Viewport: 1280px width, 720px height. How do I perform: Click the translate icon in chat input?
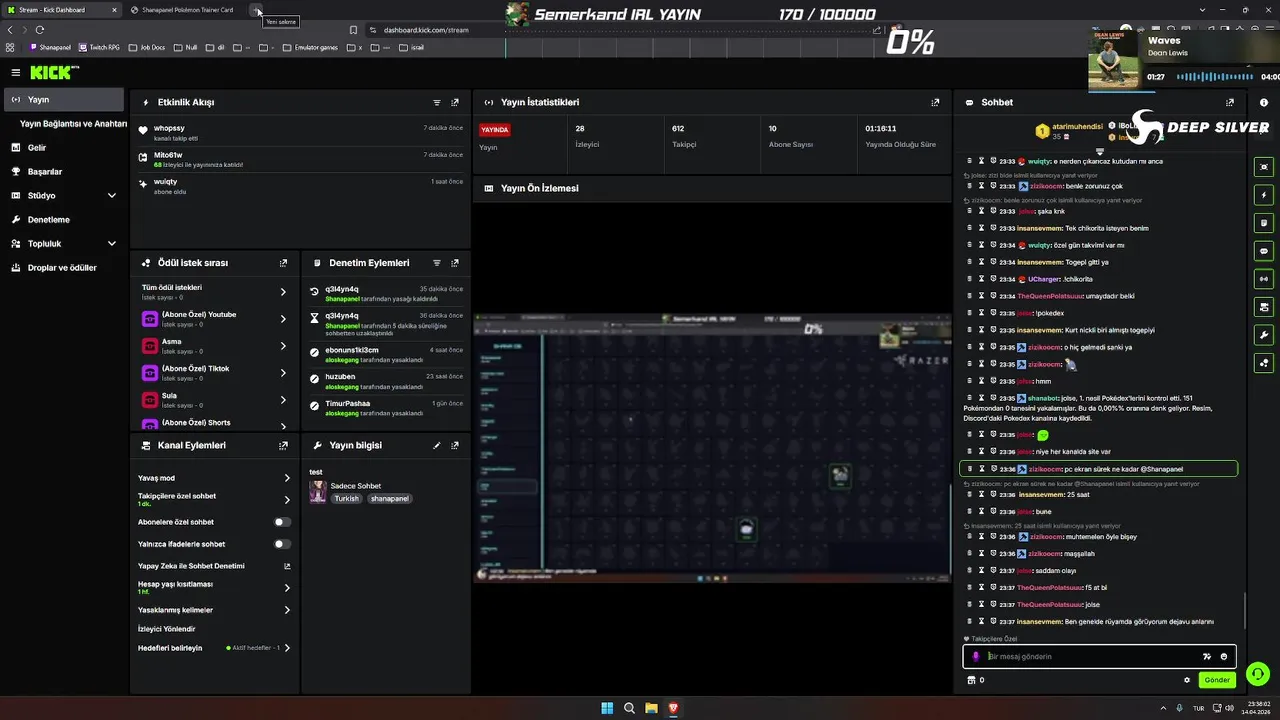pos(1207,657)
